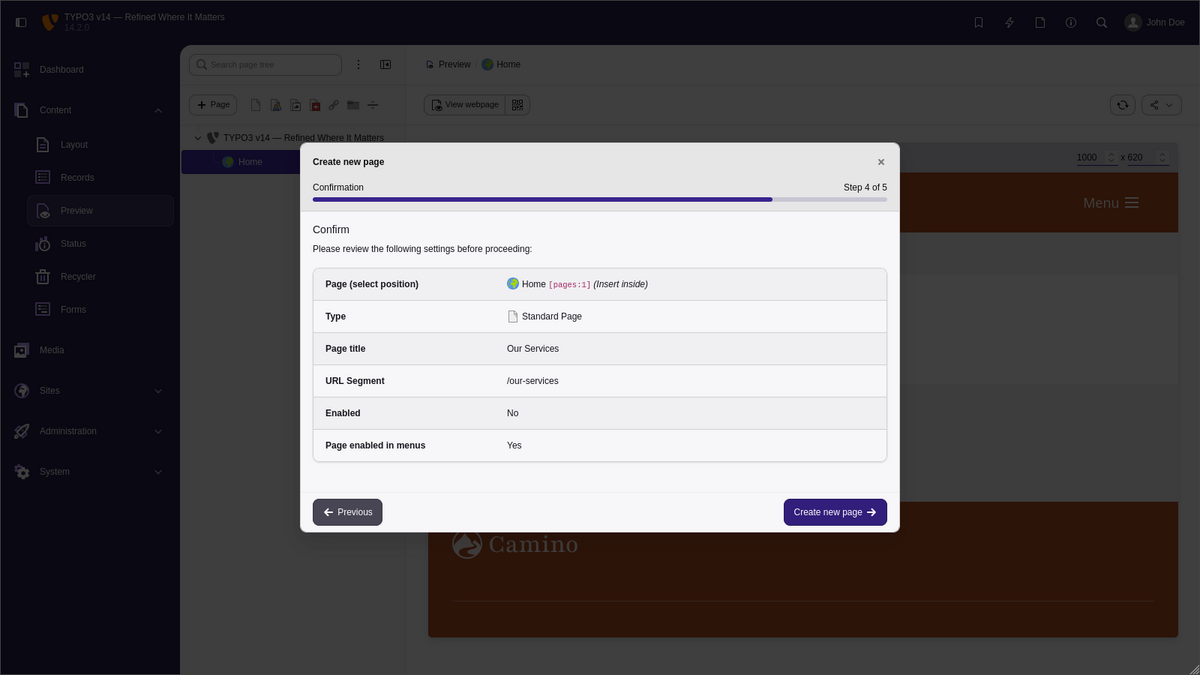Screen dimensions: 1200x675
Task: Collapse the TYPO3 v14 root tree node
Action: 198,138
